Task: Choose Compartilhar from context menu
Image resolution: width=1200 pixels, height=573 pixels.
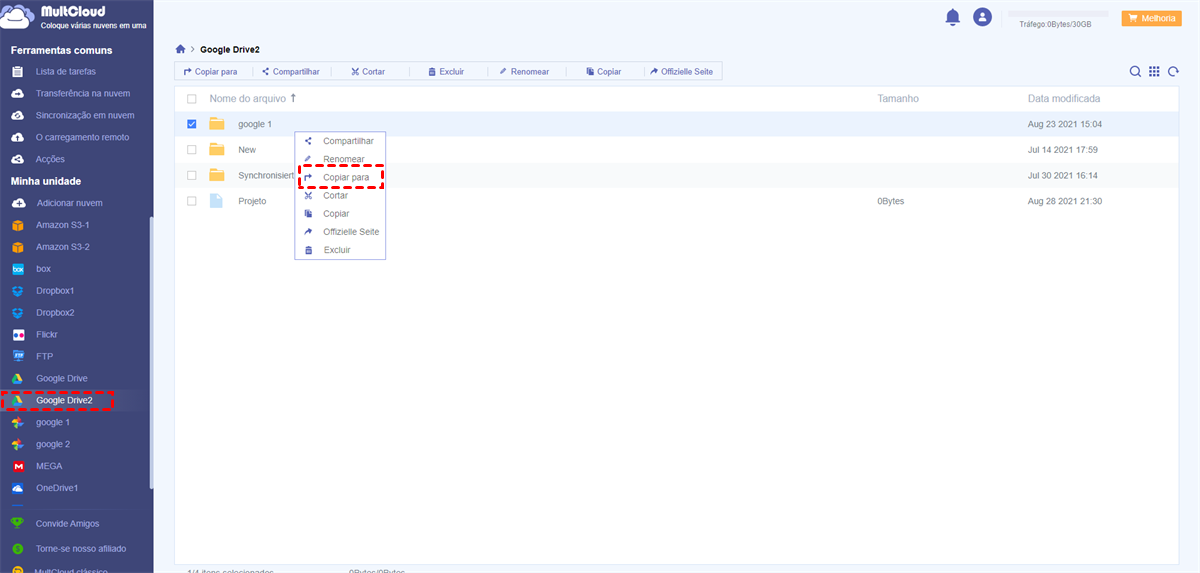Action: tap(340, 141)
